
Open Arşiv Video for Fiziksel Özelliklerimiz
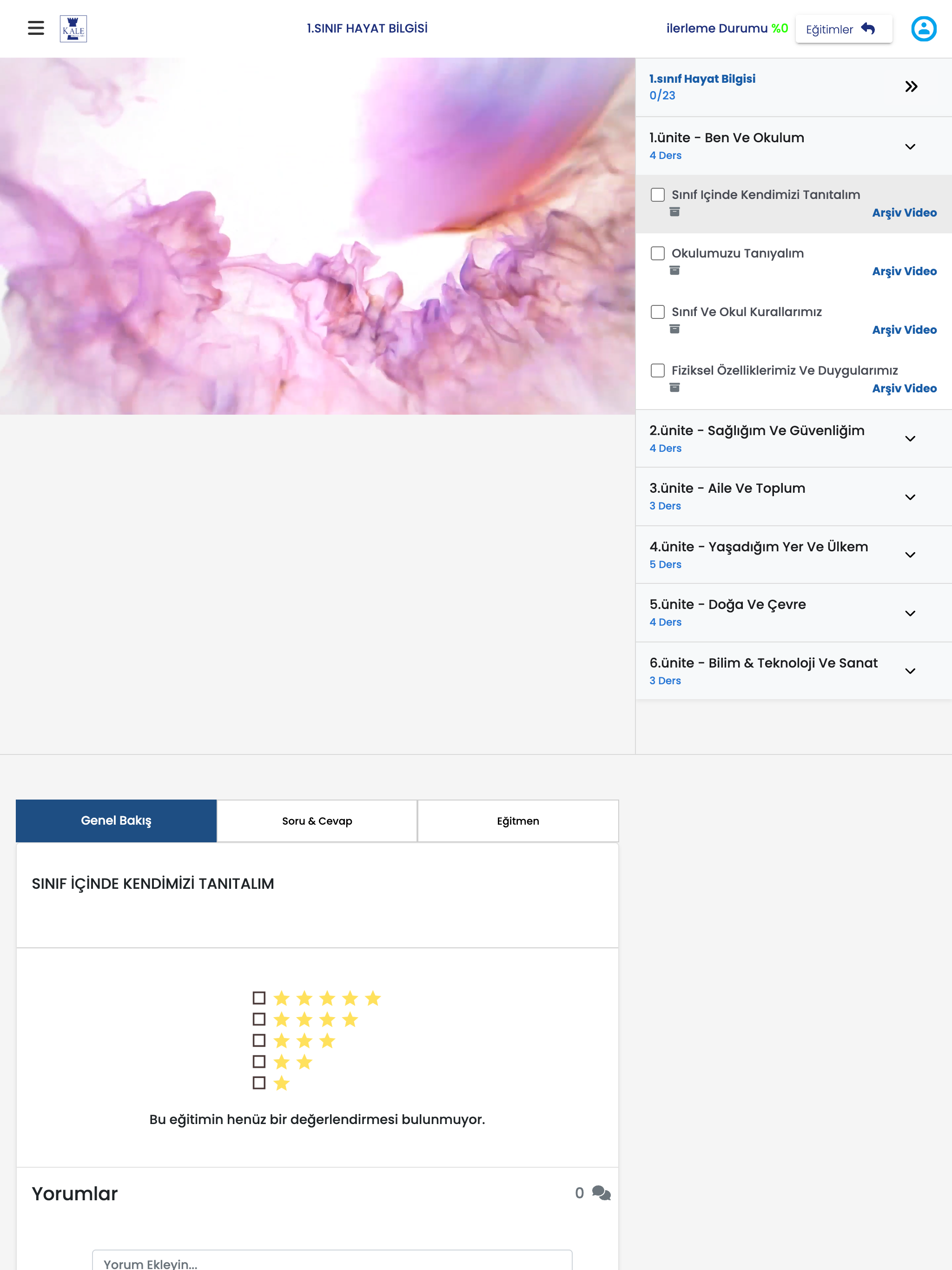(x=904, y=388)
